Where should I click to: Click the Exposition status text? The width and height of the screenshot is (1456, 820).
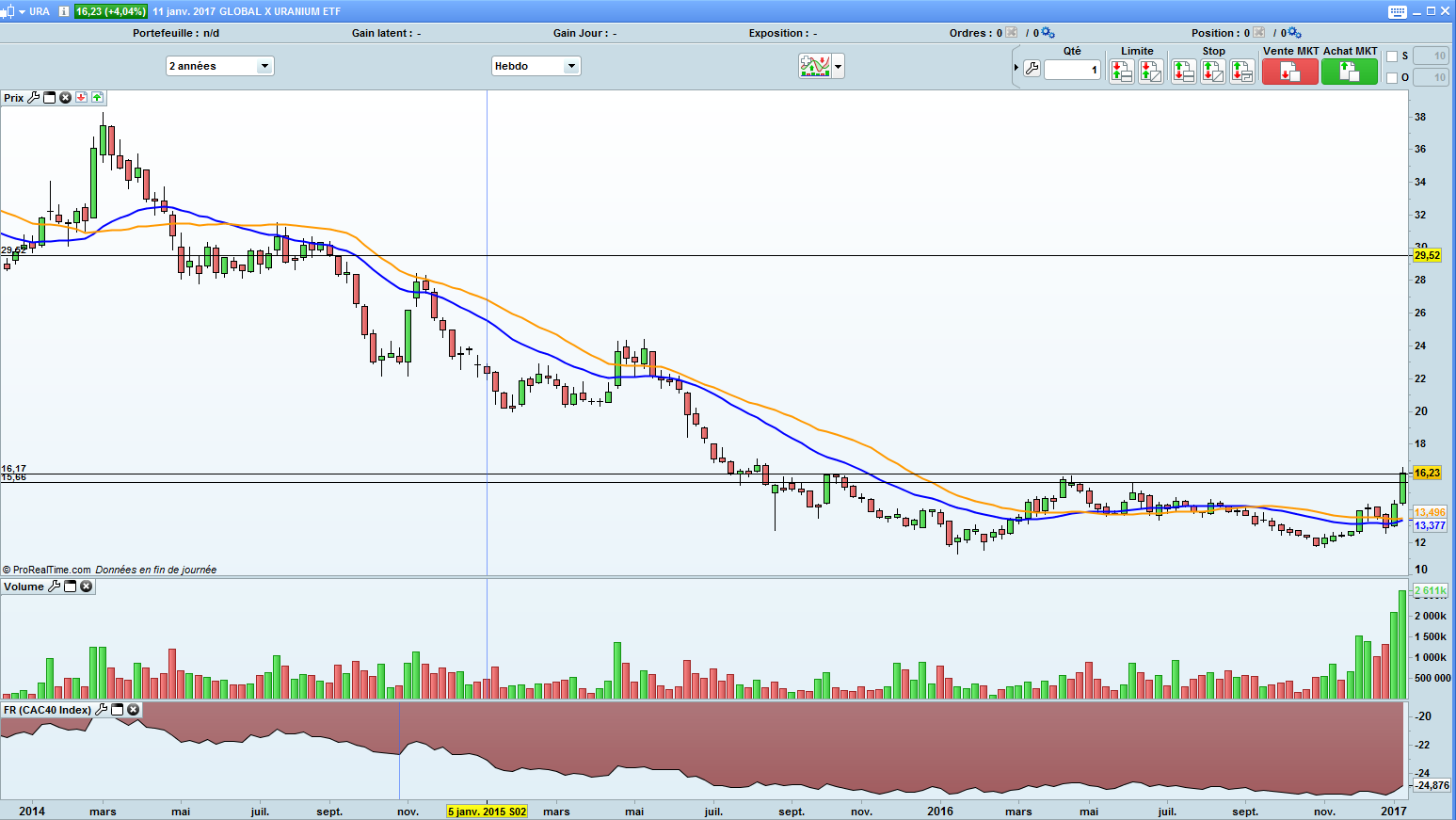tap(783, 33)
